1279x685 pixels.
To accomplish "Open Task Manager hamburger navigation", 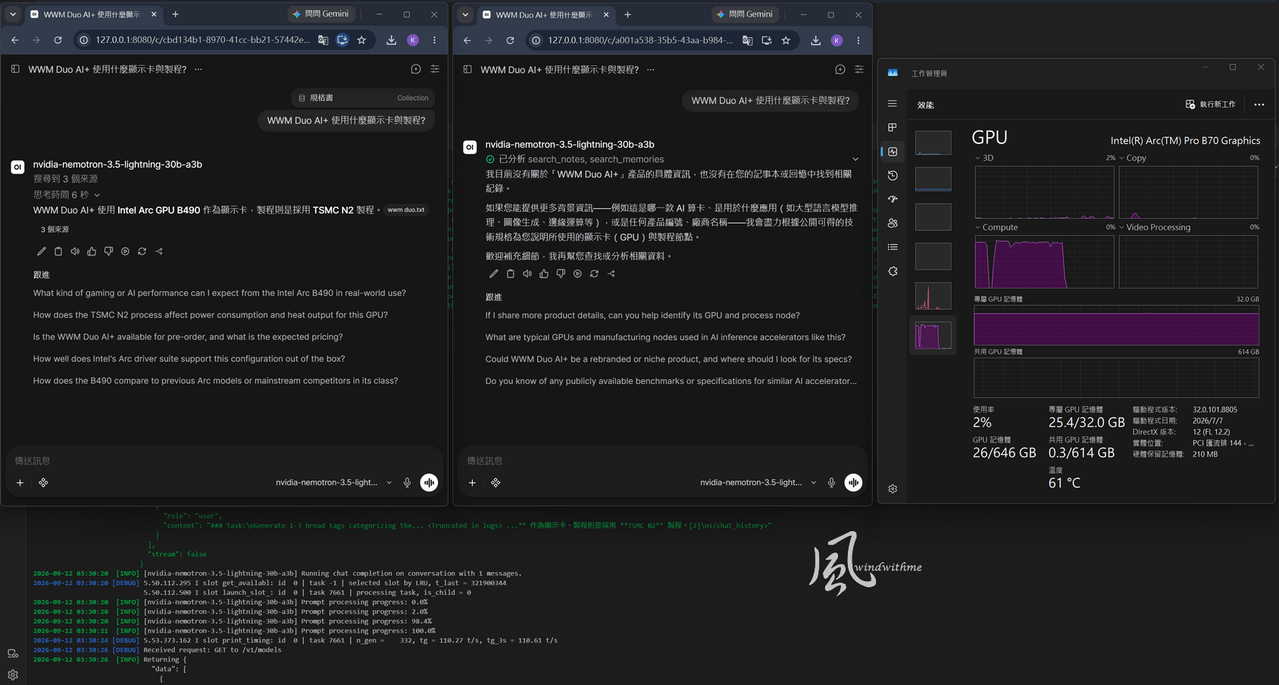I will click(x=893, y=104).
